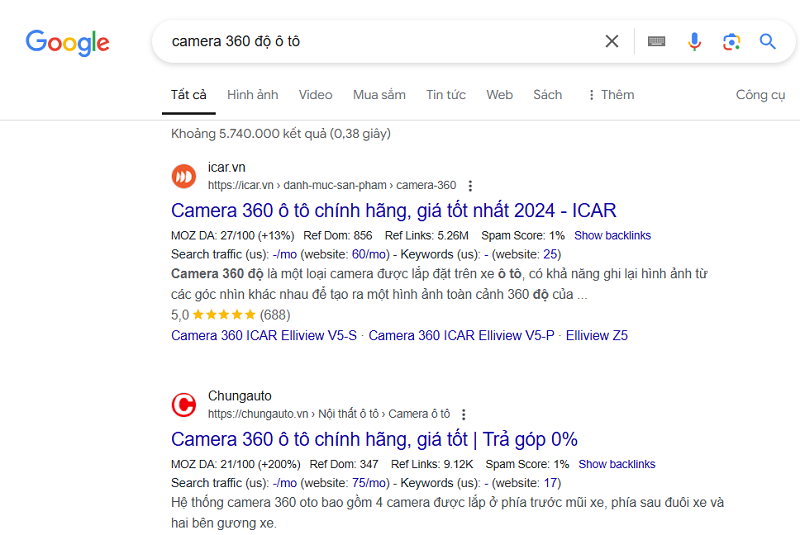
Task: Click the MOZ DA: 27/100 metric
Action: (x=233, y=236)
